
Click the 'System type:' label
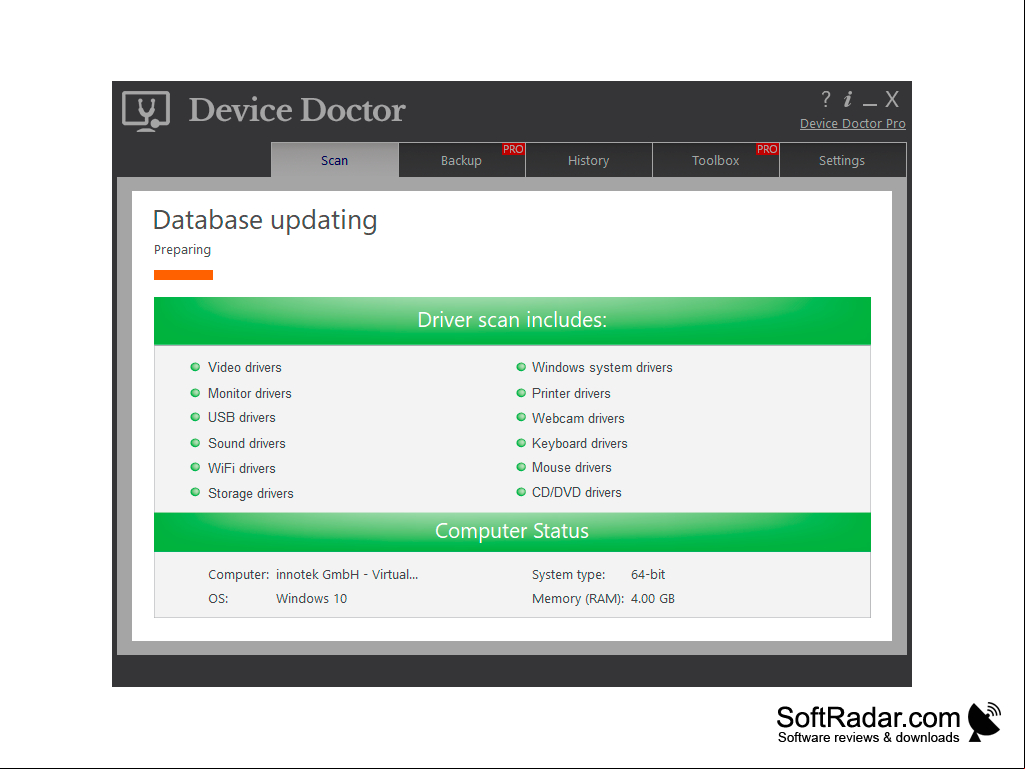tap(569, 575)
